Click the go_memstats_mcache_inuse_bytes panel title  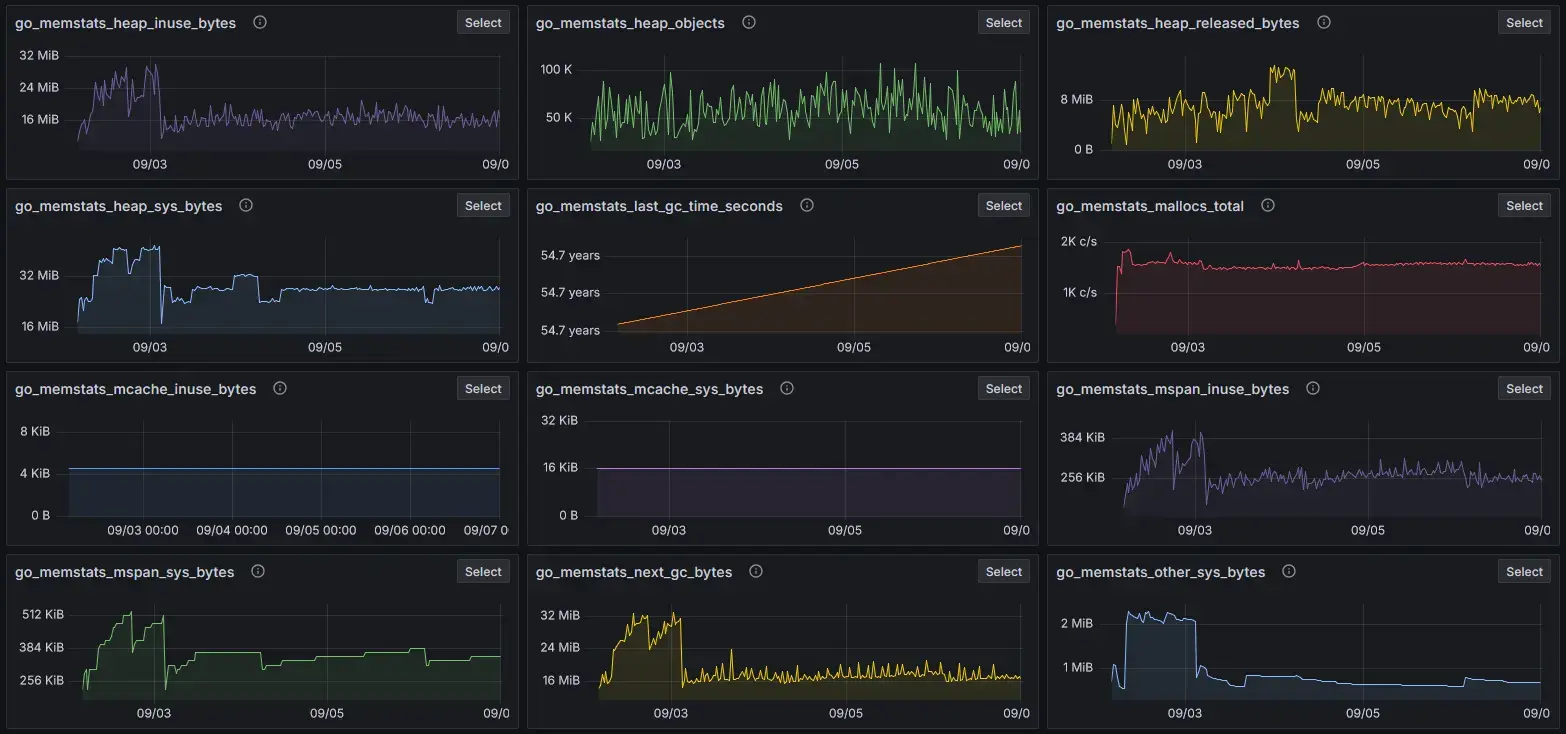136,389
